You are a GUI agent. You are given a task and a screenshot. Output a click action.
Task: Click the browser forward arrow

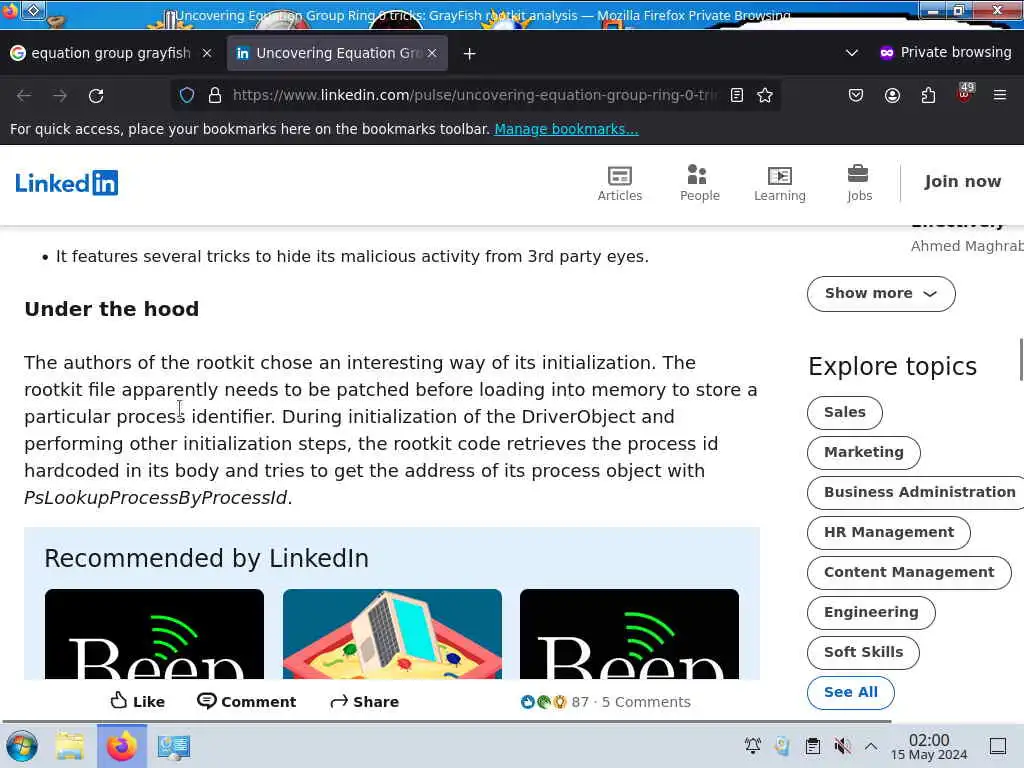(60, 95)
